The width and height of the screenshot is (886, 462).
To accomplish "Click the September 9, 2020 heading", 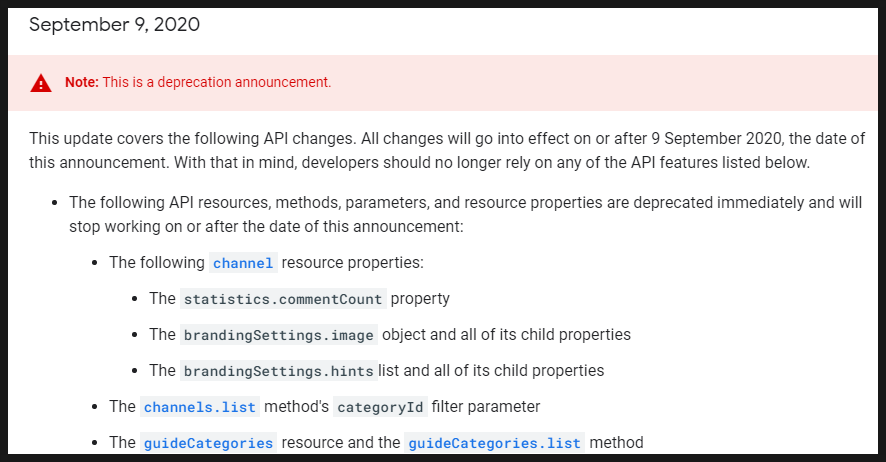I will (x=114, y=25).
